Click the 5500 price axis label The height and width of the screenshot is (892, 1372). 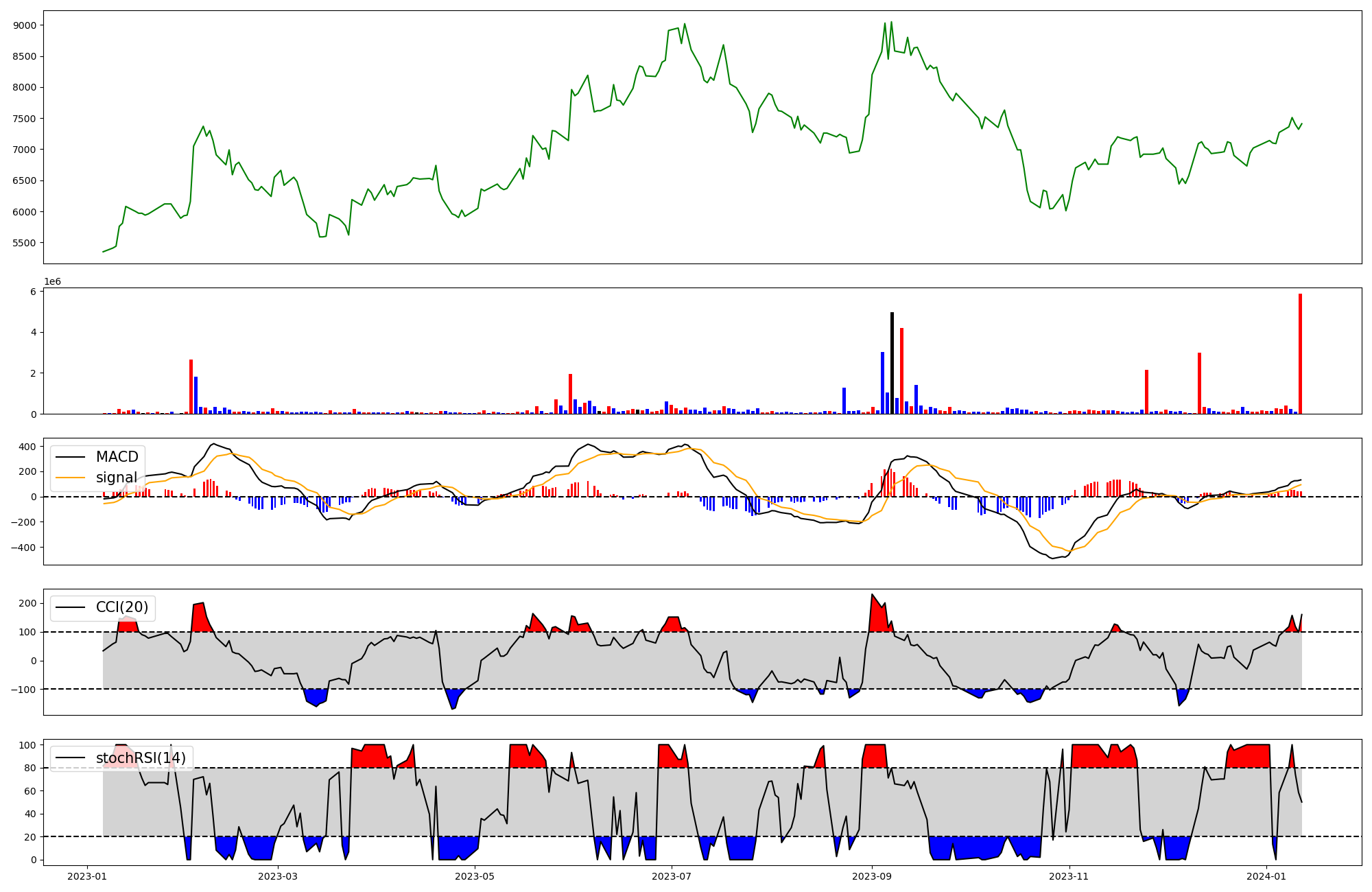(24, 243)
